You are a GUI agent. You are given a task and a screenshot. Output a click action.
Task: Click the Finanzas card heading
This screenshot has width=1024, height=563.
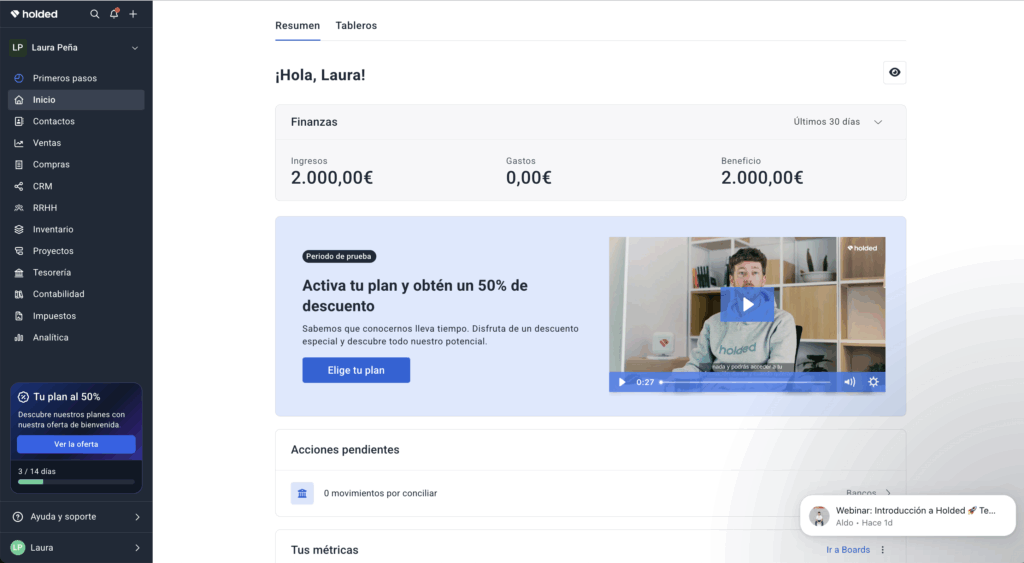click(x=314, y=122)
